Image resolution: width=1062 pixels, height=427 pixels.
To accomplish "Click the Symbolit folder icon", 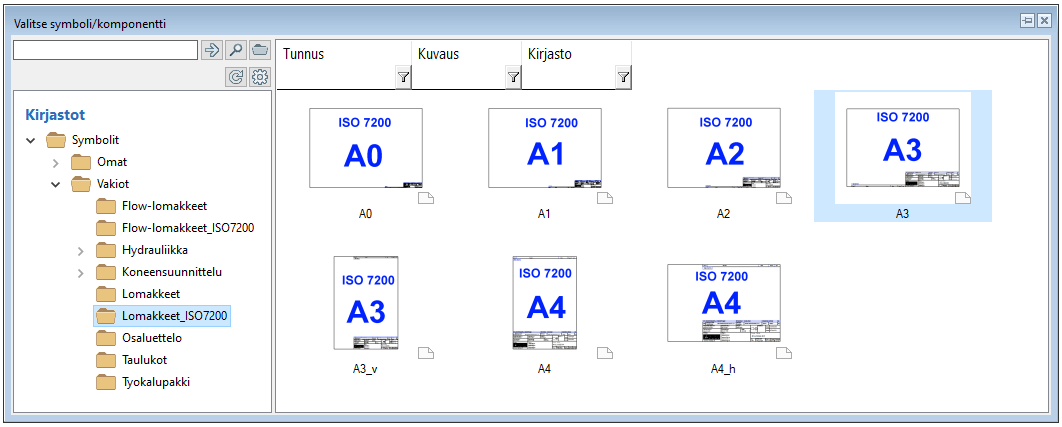I will click(57, 140).
